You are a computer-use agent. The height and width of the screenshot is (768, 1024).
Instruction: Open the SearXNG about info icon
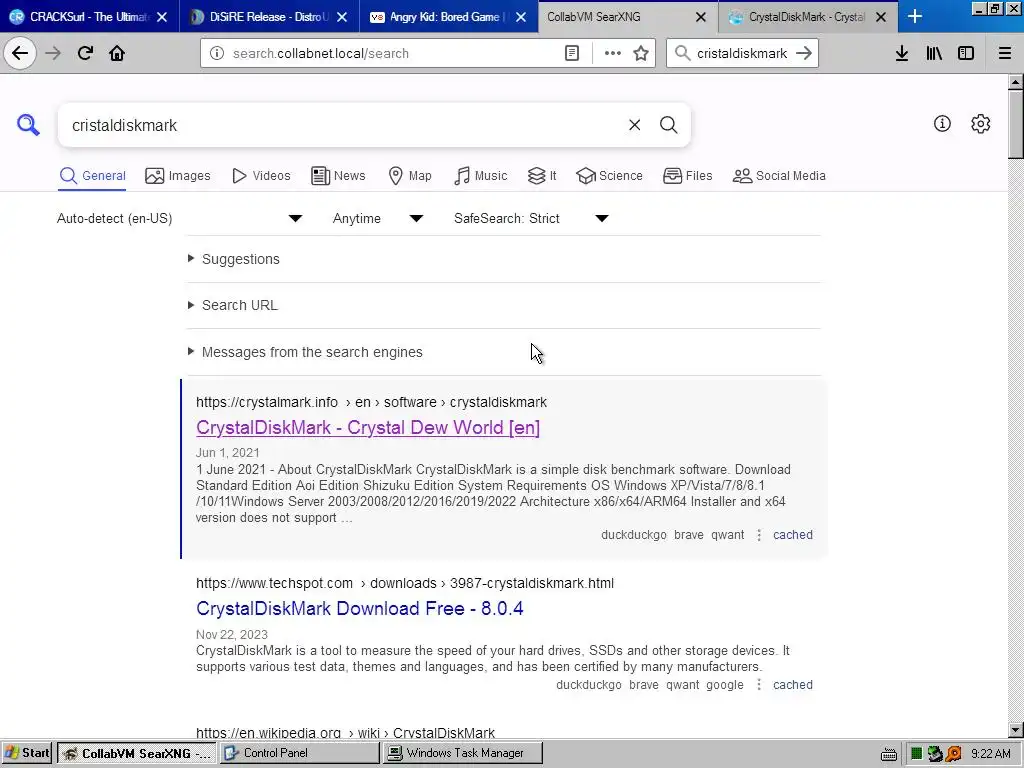click(x=942, y=123)
